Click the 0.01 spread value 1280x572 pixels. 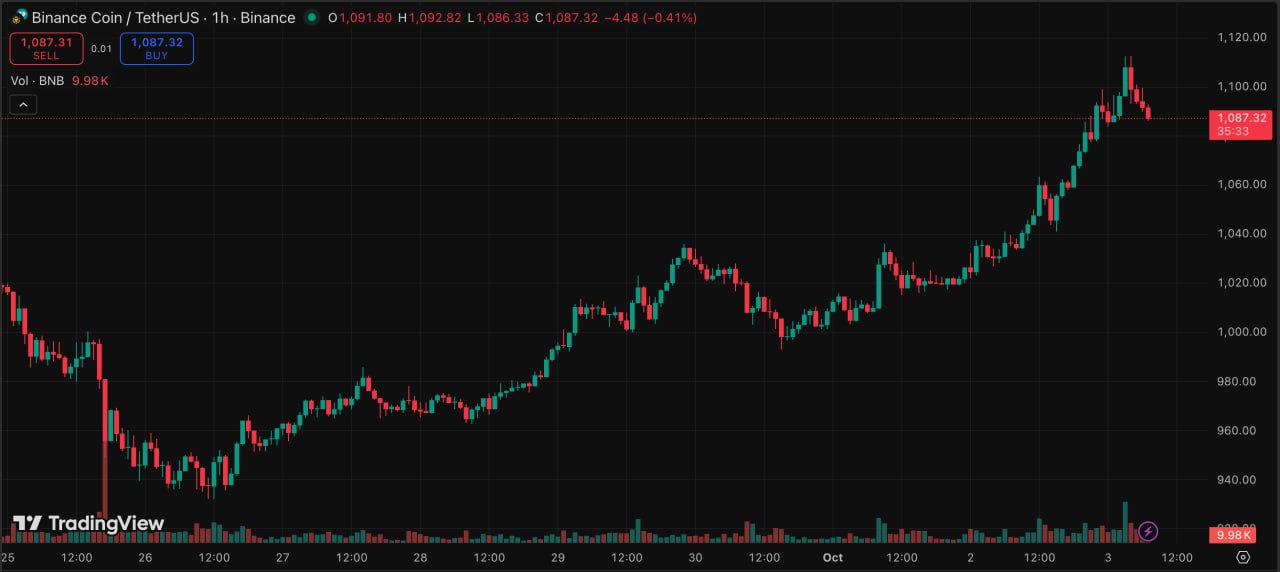101,48
